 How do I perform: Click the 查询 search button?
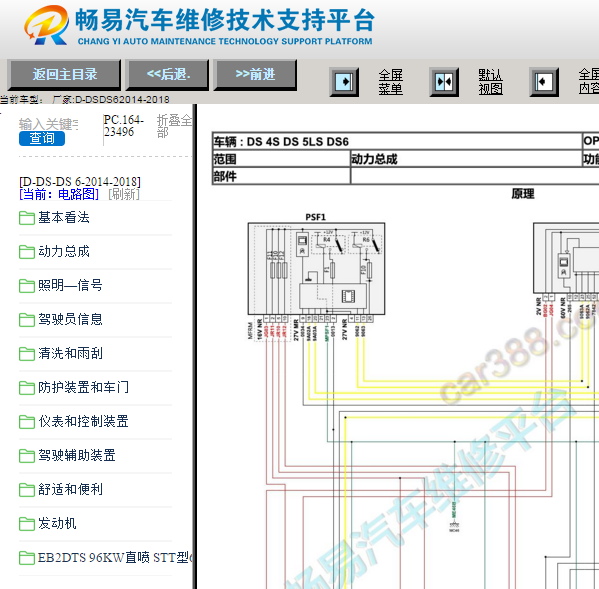(42, 138)
